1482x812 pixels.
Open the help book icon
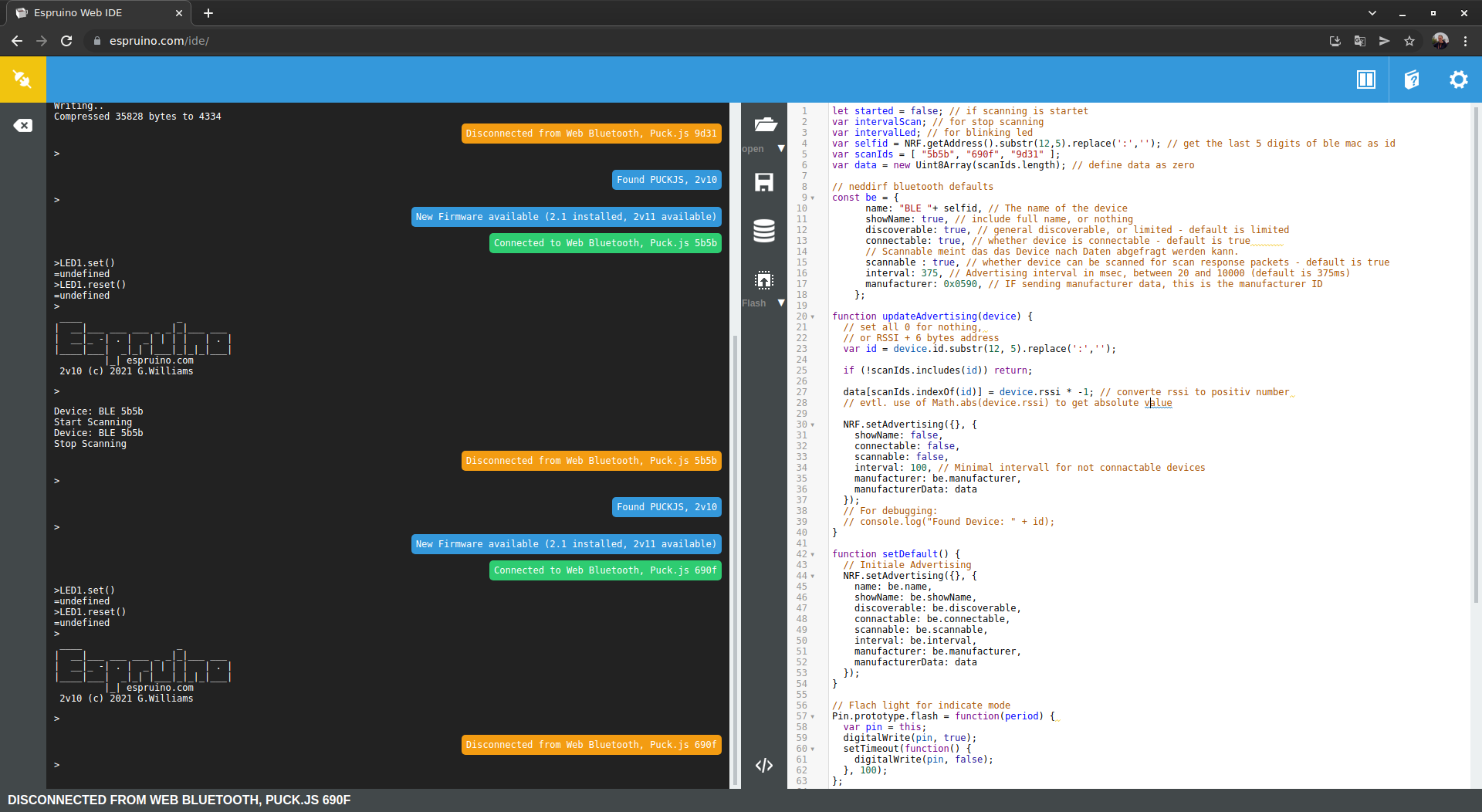[1412, 80]
